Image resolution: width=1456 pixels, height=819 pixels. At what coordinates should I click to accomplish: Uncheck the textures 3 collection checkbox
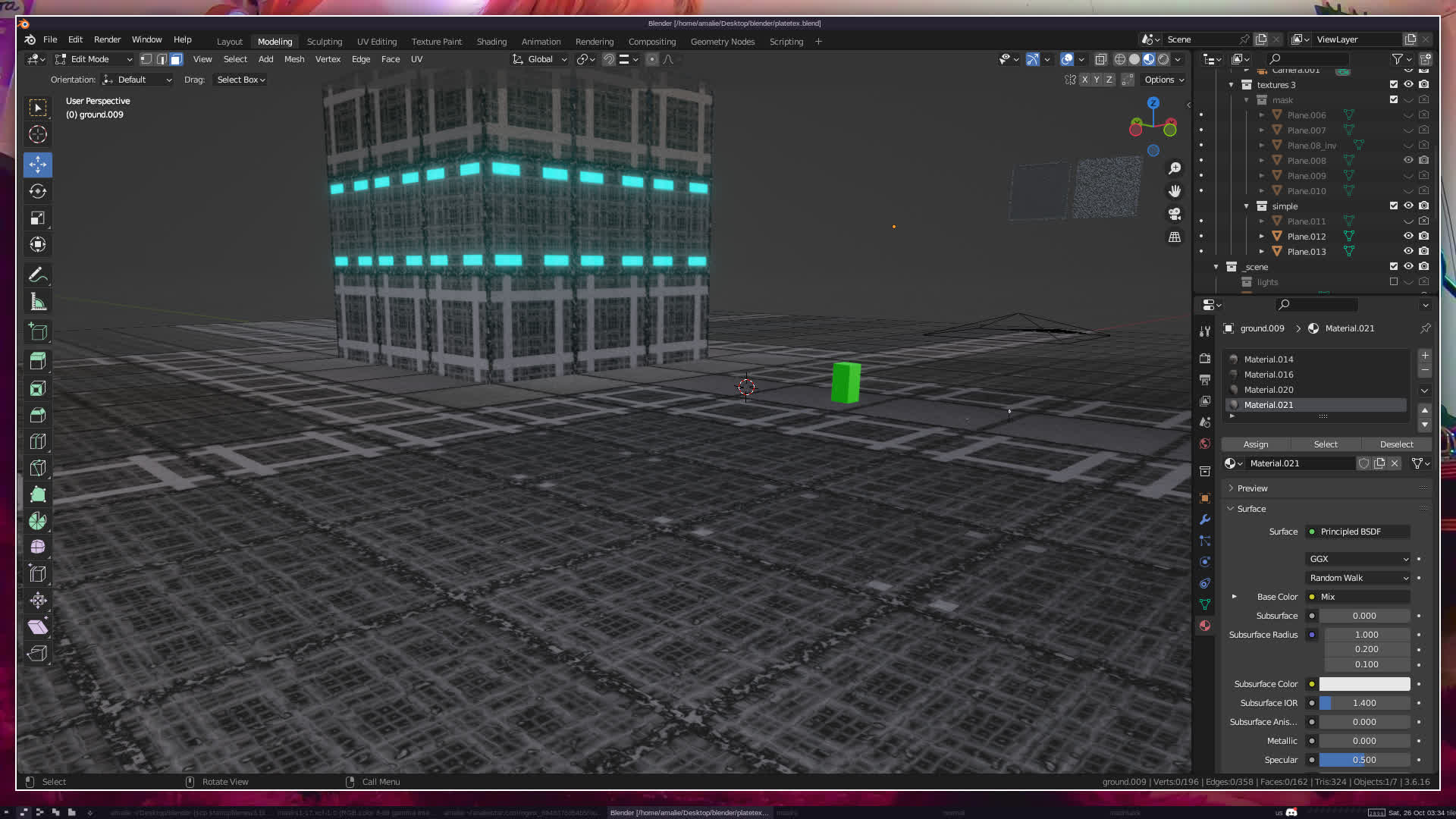click(1393, 84)
